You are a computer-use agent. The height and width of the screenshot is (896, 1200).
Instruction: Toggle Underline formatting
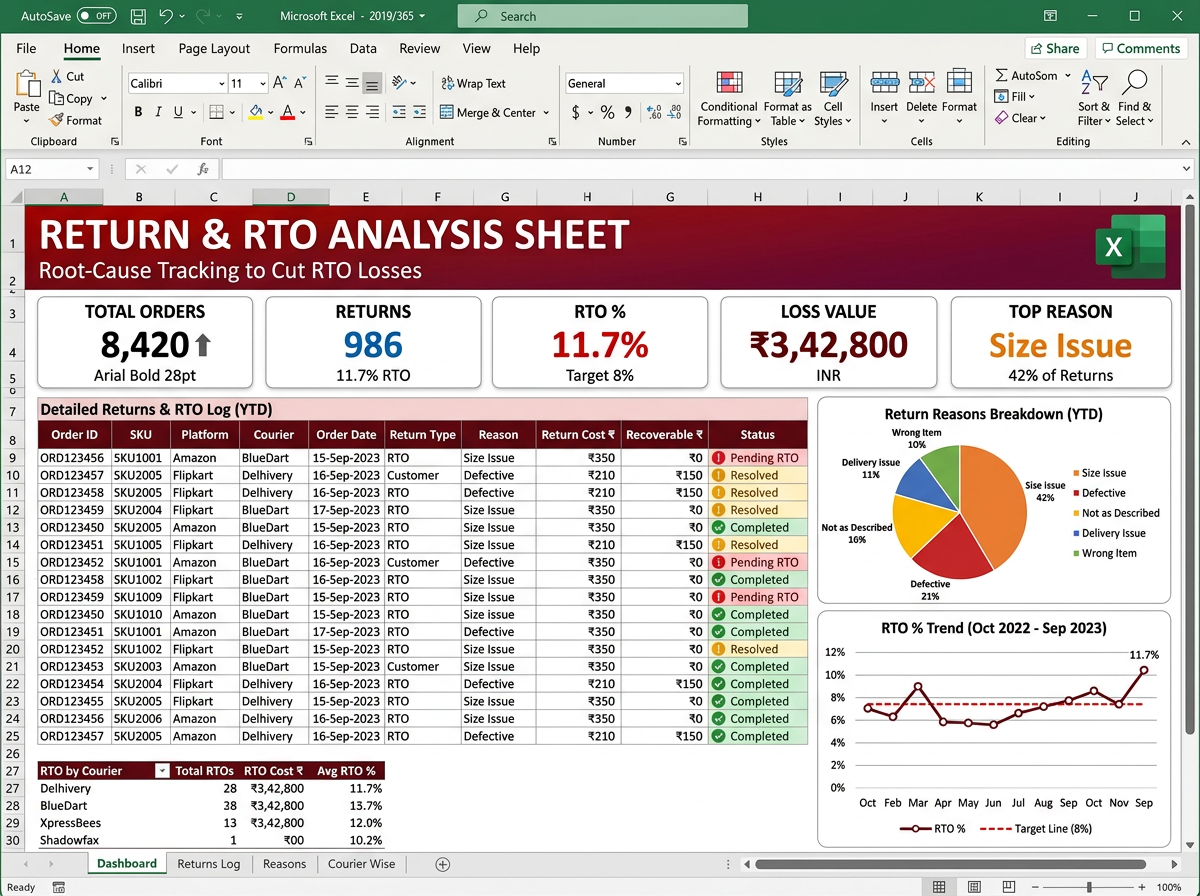[x=178, y=112]
